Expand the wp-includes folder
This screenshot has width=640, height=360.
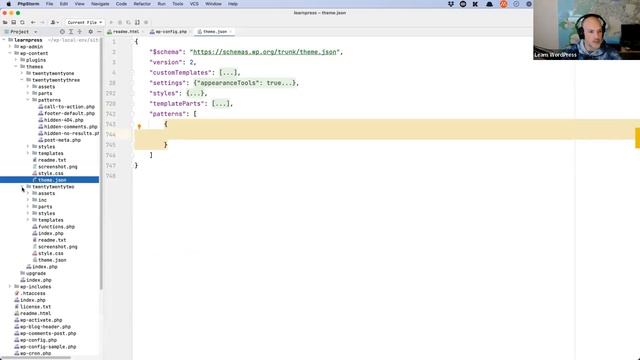(10, 287)
